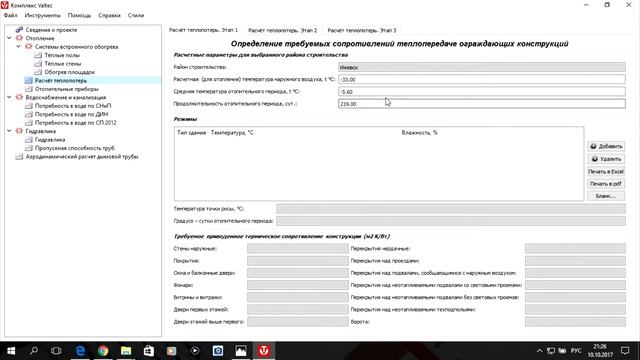
Task: Click the Удалить button
Action: pyautogui.click(x=606, y=159)
